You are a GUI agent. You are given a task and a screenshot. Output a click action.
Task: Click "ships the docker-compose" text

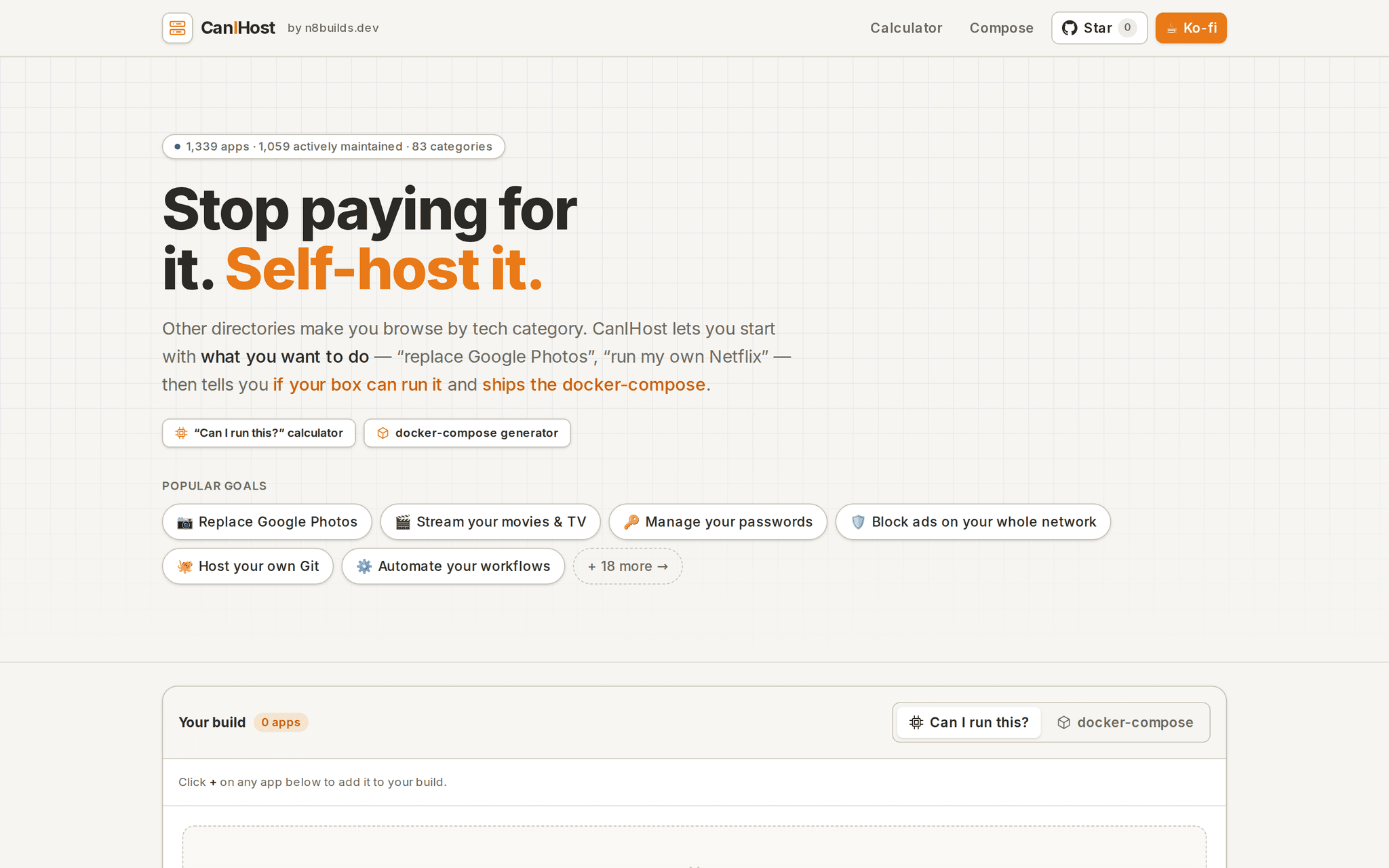coord(594,384)
